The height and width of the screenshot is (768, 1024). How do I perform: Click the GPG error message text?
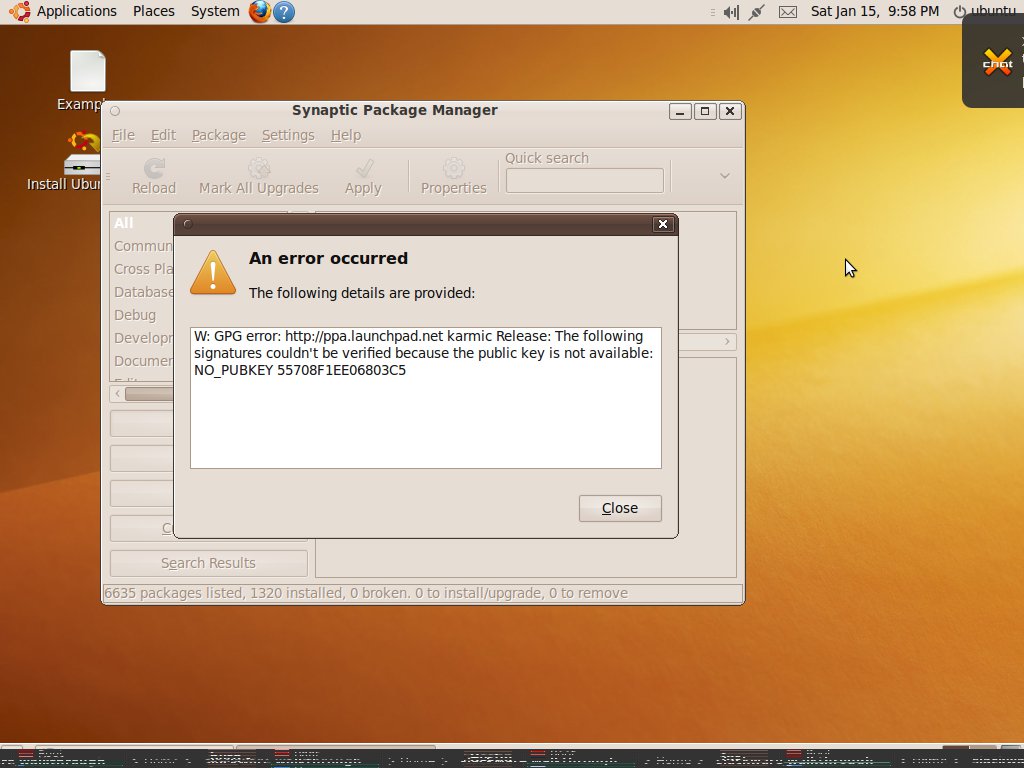(423, 353)
